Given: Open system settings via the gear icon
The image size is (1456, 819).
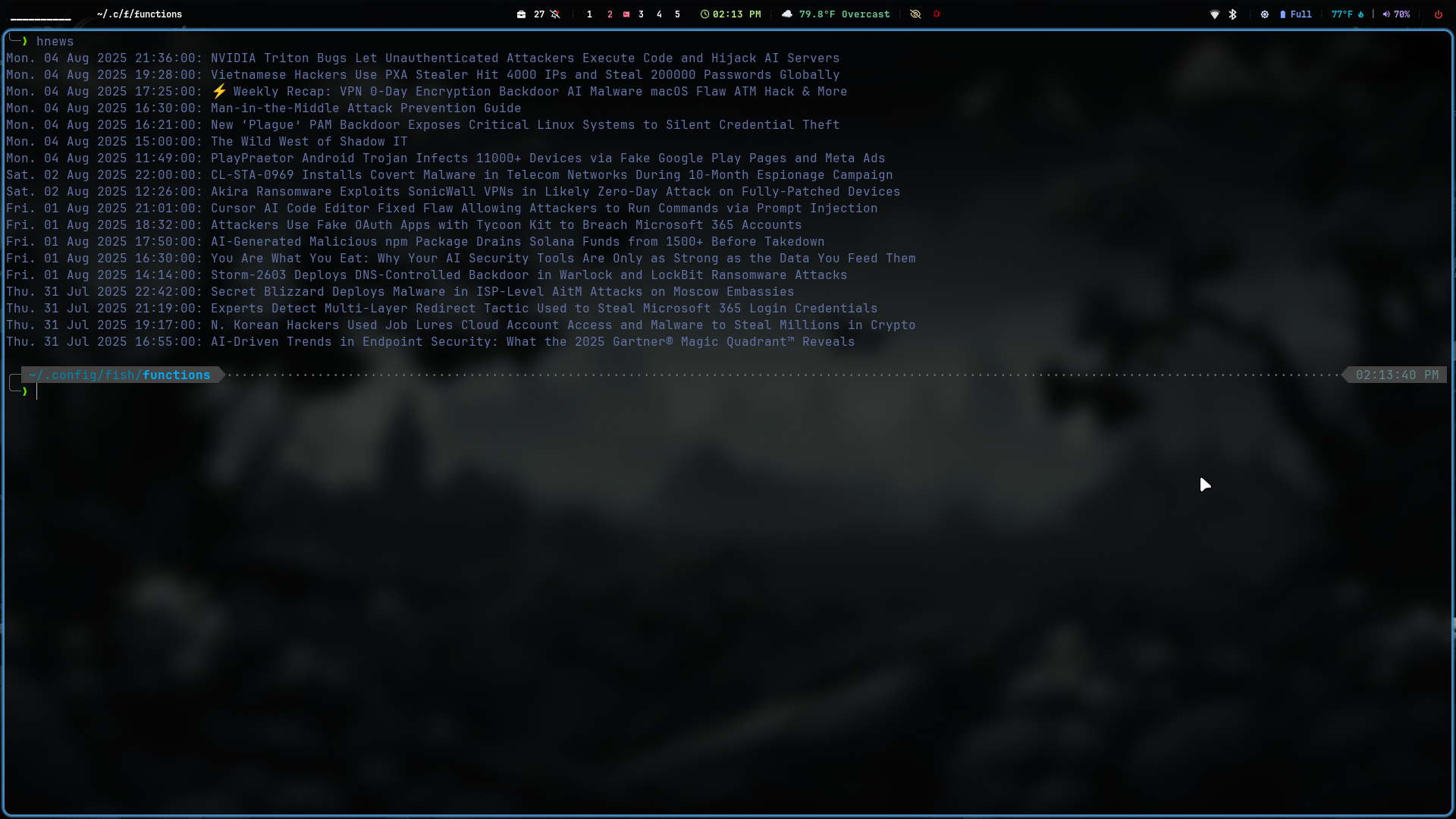Looking at the screenshot, I should click(1265, 14).
